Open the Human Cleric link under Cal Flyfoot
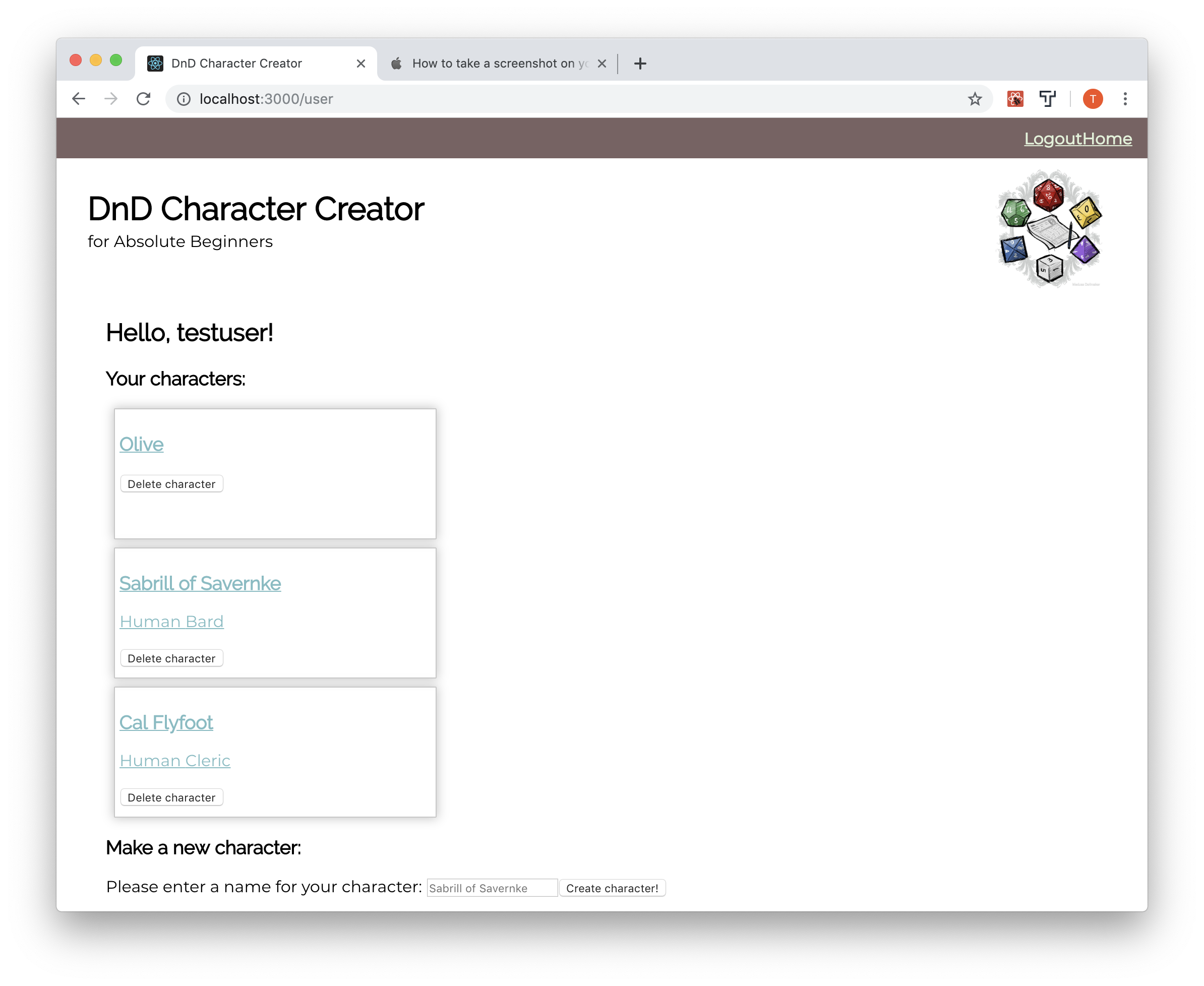The width and height of the screenshot is (1204, 986). (x=174, y=761)
